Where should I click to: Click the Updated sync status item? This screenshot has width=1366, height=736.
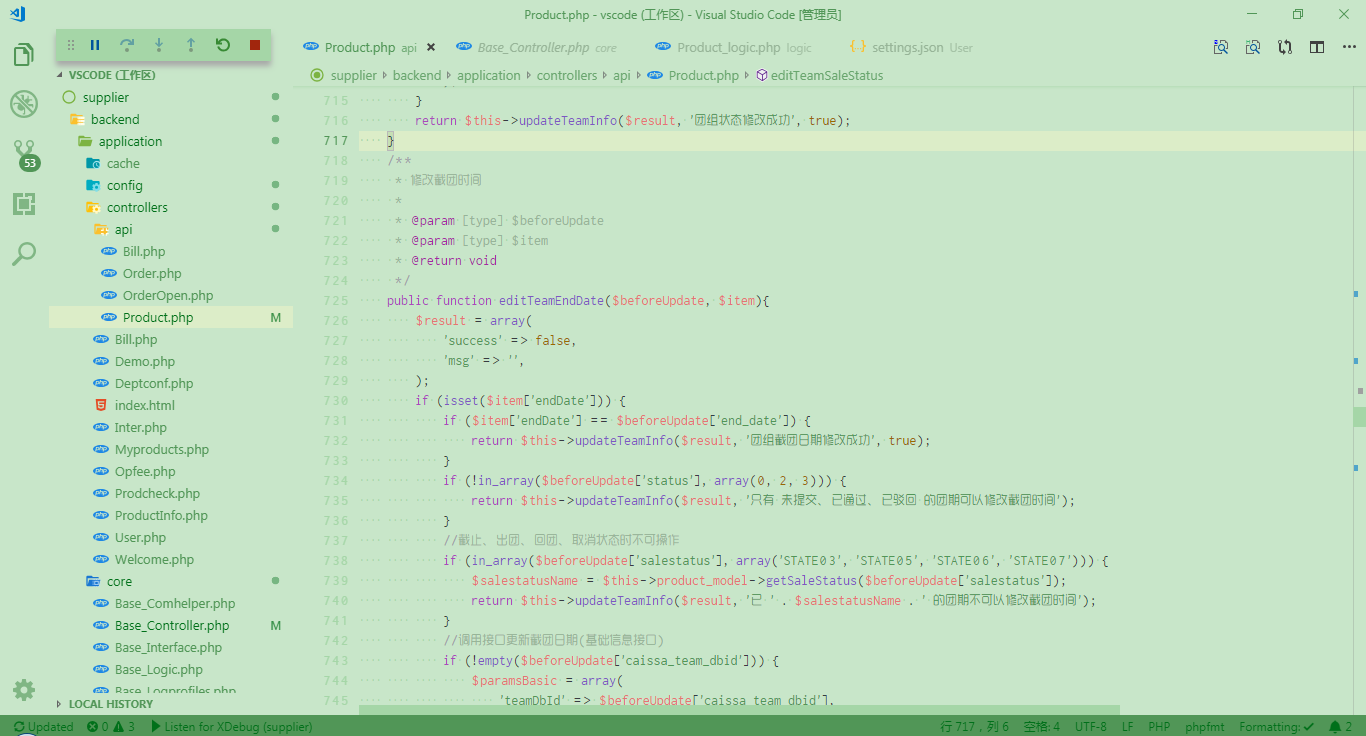pyautogui.click(x=44, y=726)
